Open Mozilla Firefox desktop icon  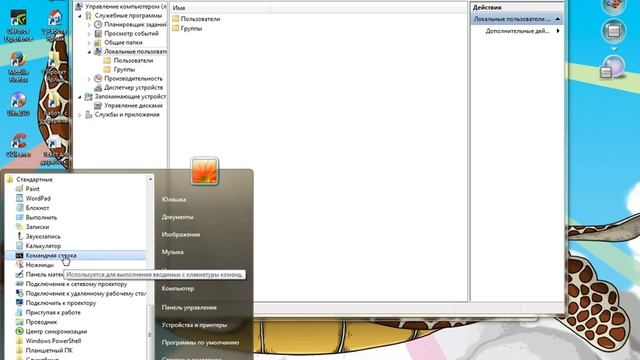click(x=18, y=67)
